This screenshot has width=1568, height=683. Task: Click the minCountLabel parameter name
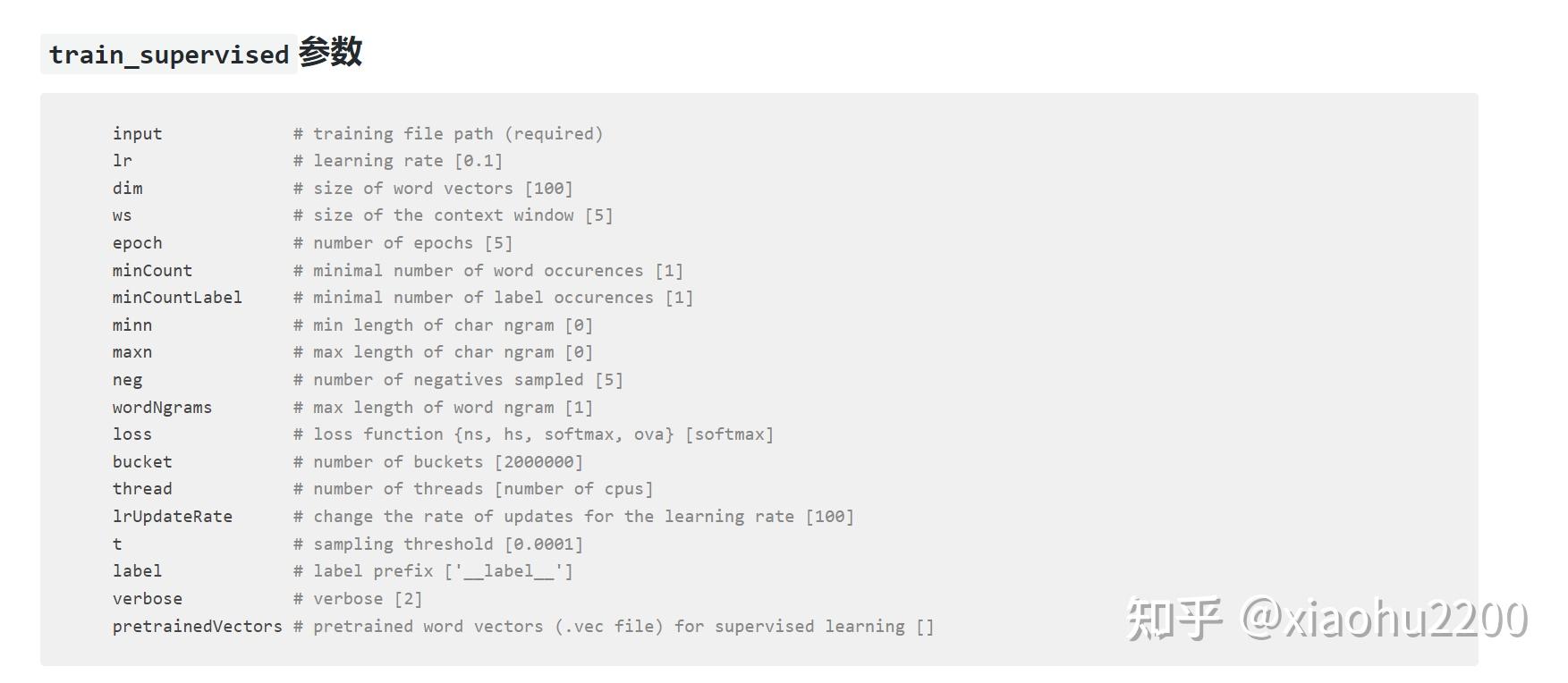pos(177,298)
